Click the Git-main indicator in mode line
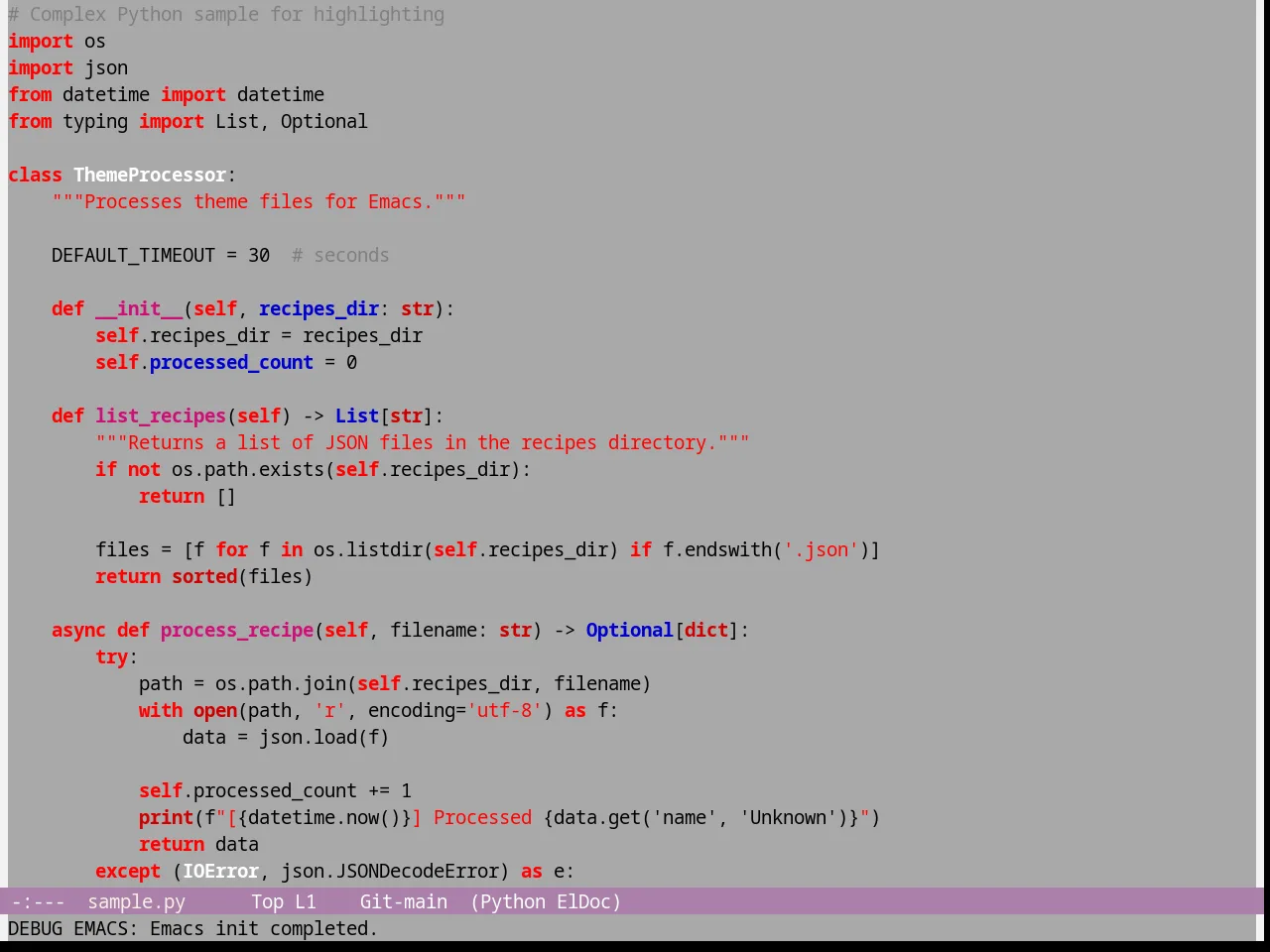This screenshot has height=952, width=1270. [x=403, y=901]
